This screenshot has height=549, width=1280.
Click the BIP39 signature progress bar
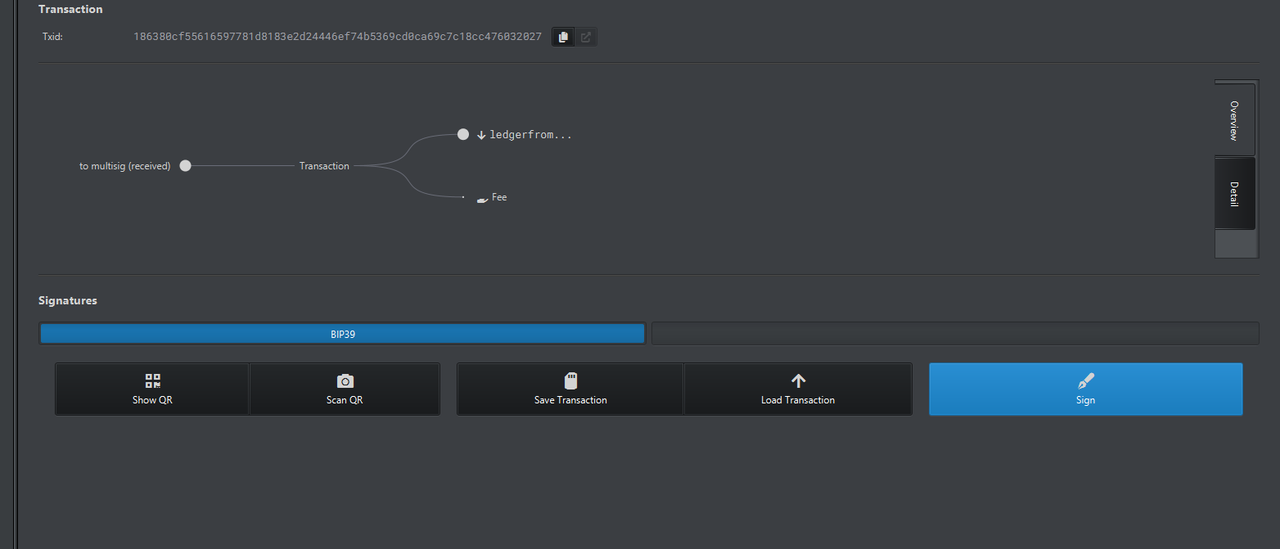pos(343,334)
